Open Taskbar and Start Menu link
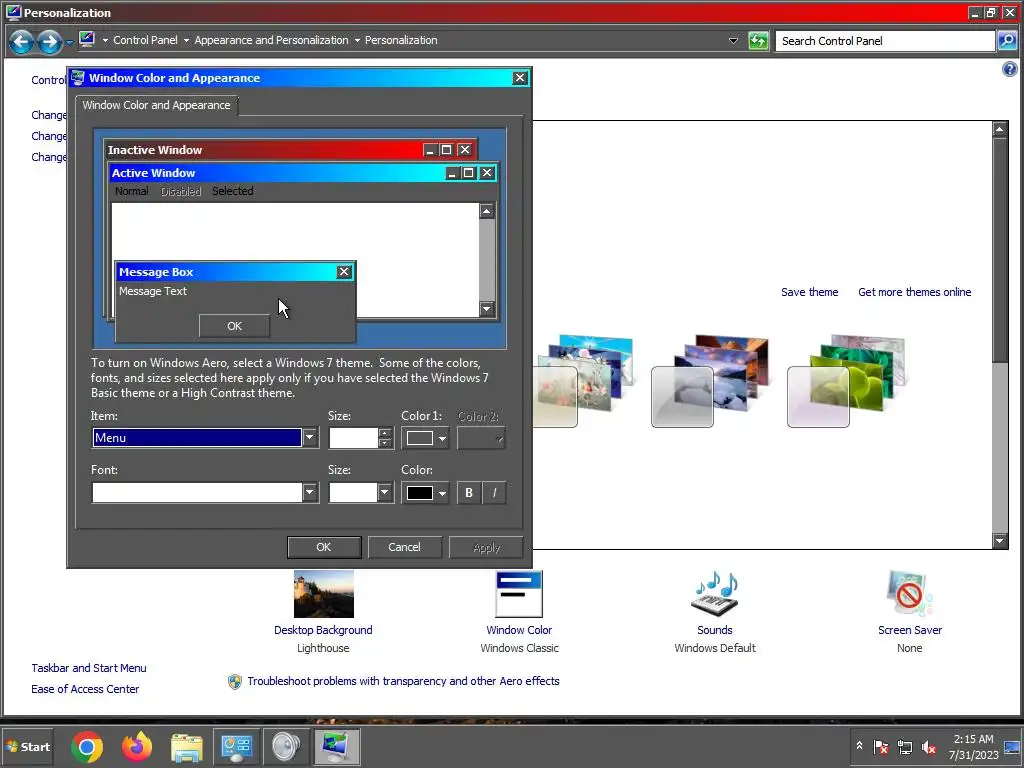 click(89, 668)
